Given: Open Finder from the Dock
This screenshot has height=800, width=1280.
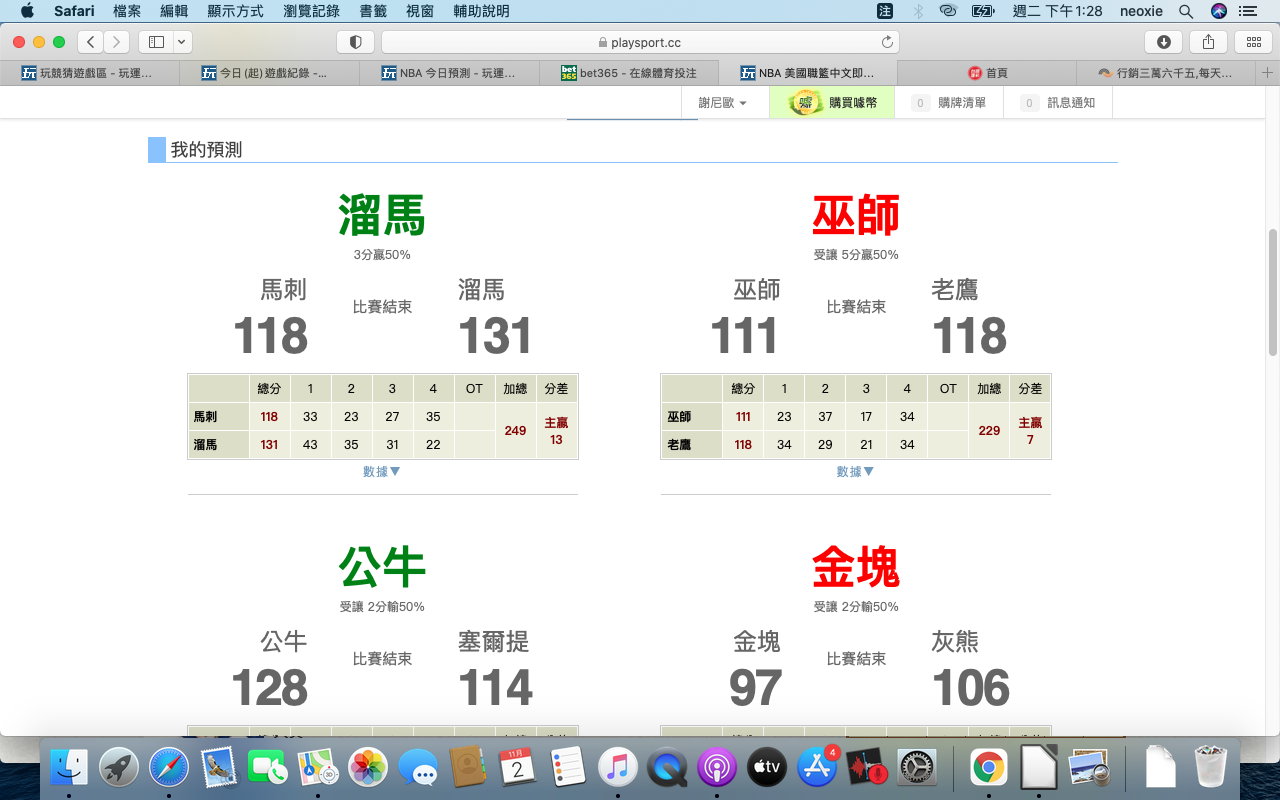Looking at the screenshot, I should tap(69, 767).
